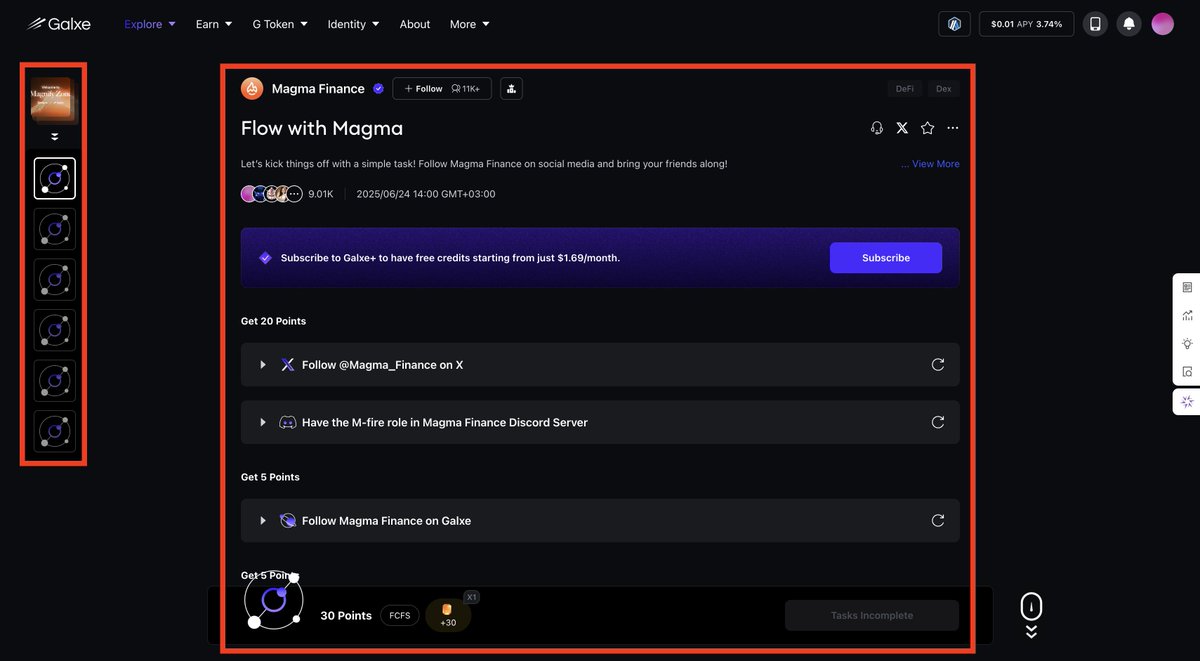This screenshot has height=661, width=1200.
Task: Open the mobile app phone icon
Action: click(1095, 24)
